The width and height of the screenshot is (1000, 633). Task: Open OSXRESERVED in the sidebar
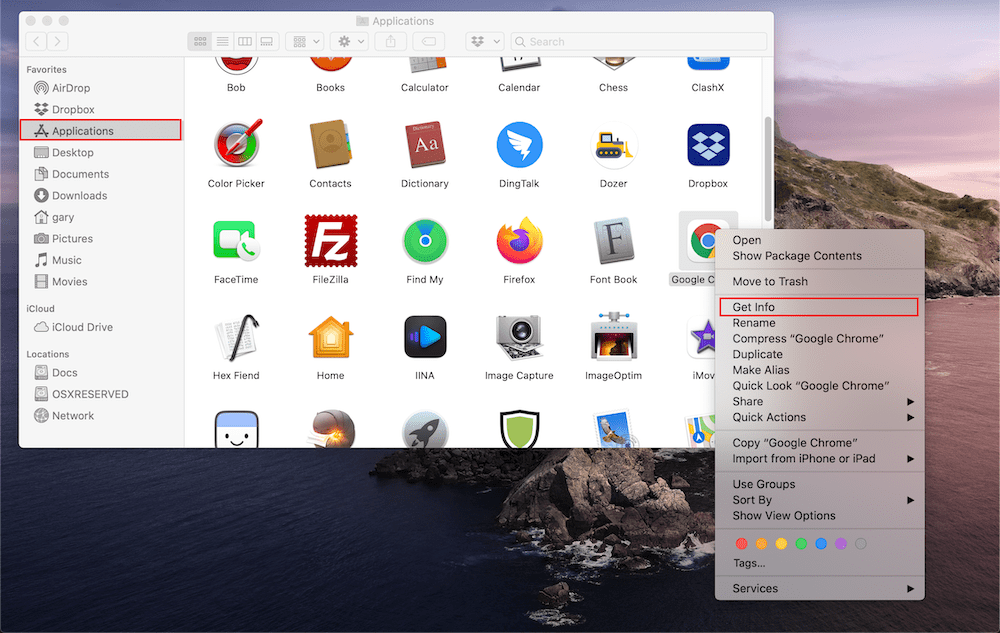pyautogui.click(x=102, y=394)
